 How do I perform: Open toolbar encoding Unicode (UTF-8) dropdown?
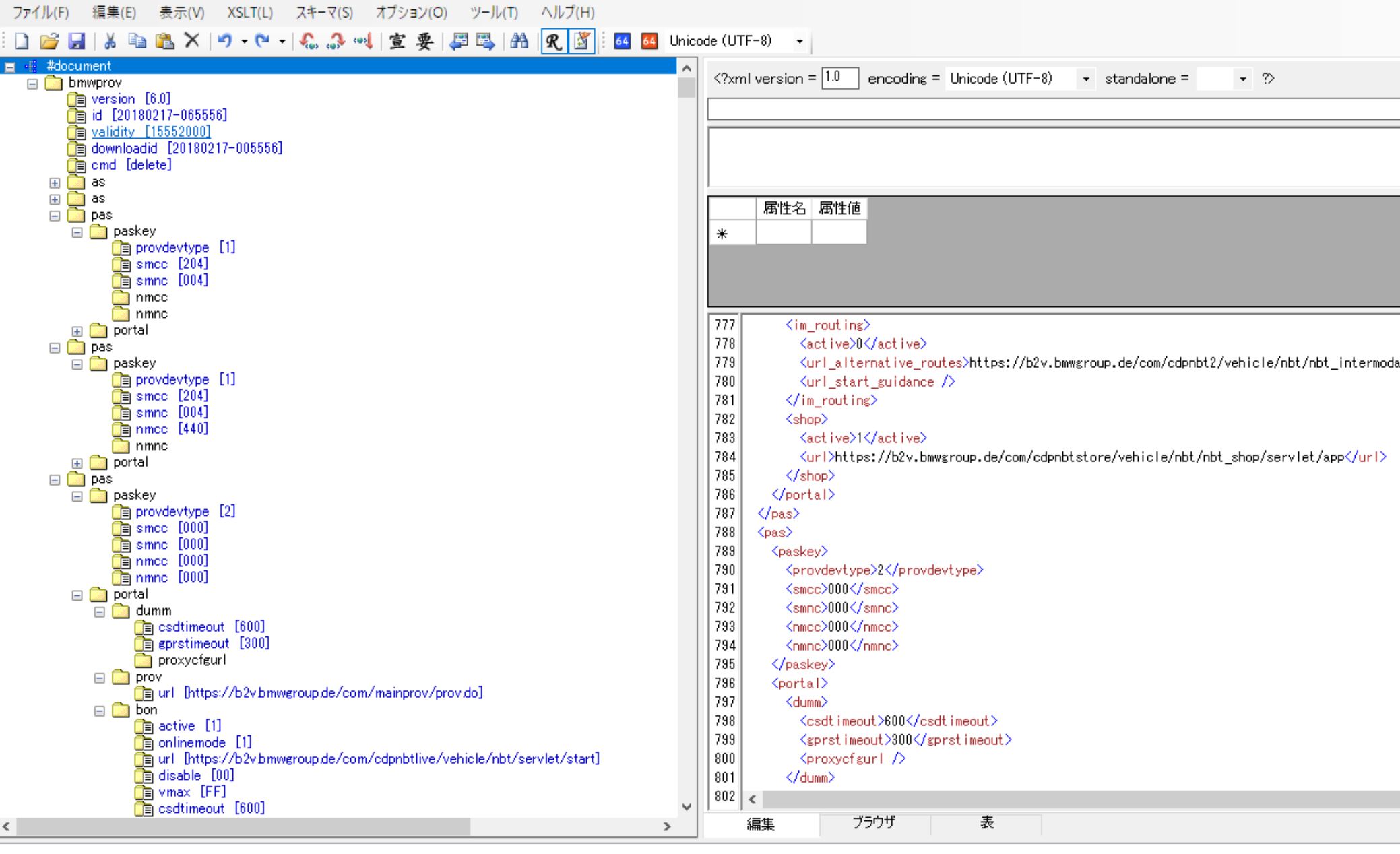(x=800, y=41)
